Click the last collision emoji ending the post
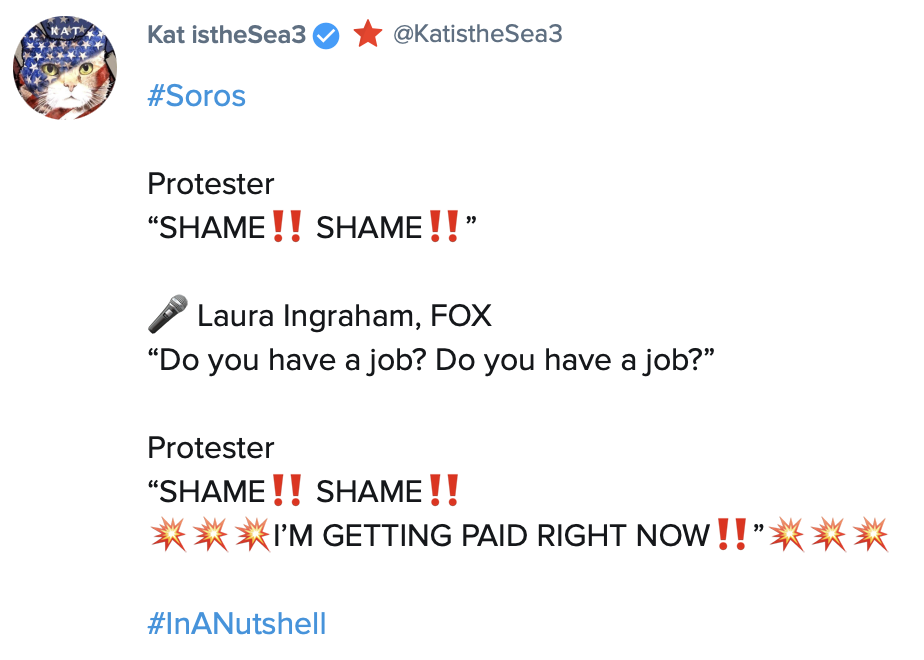 click(872, 536)
